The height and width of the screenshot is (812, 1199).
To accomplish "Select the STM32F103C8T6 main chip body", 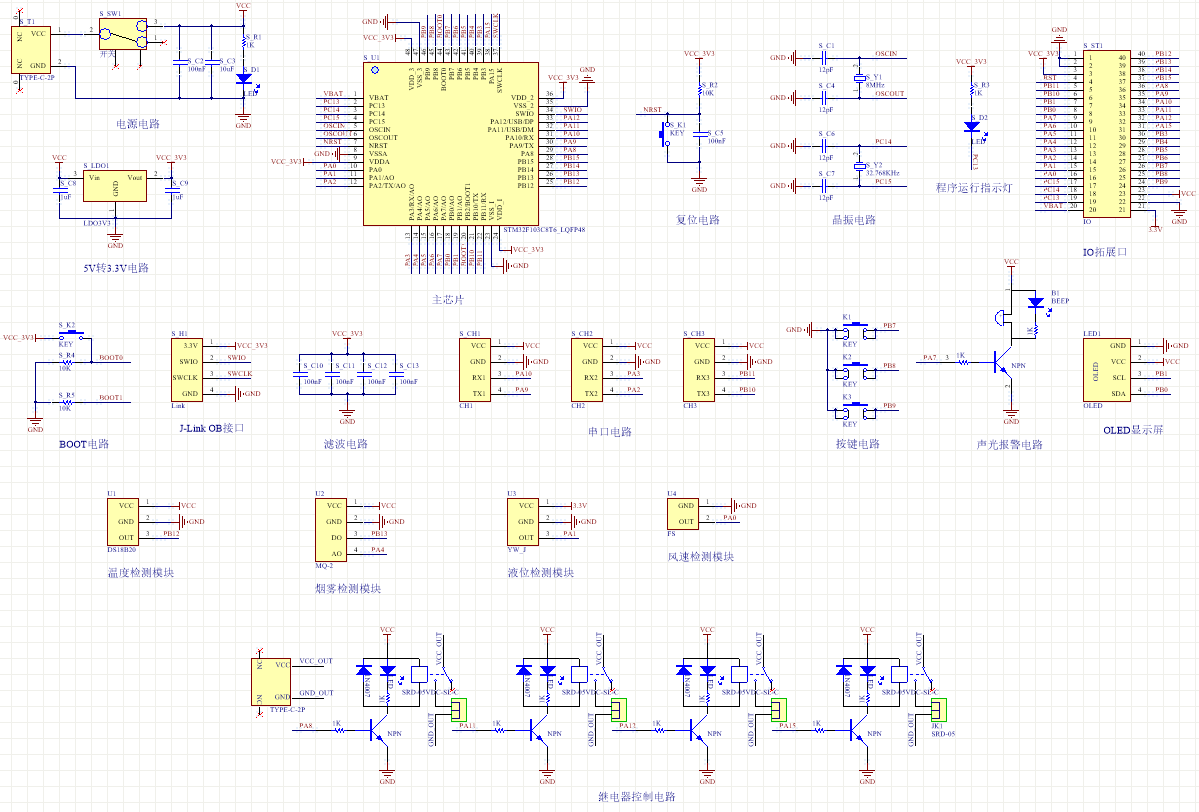I will point(450,145).
